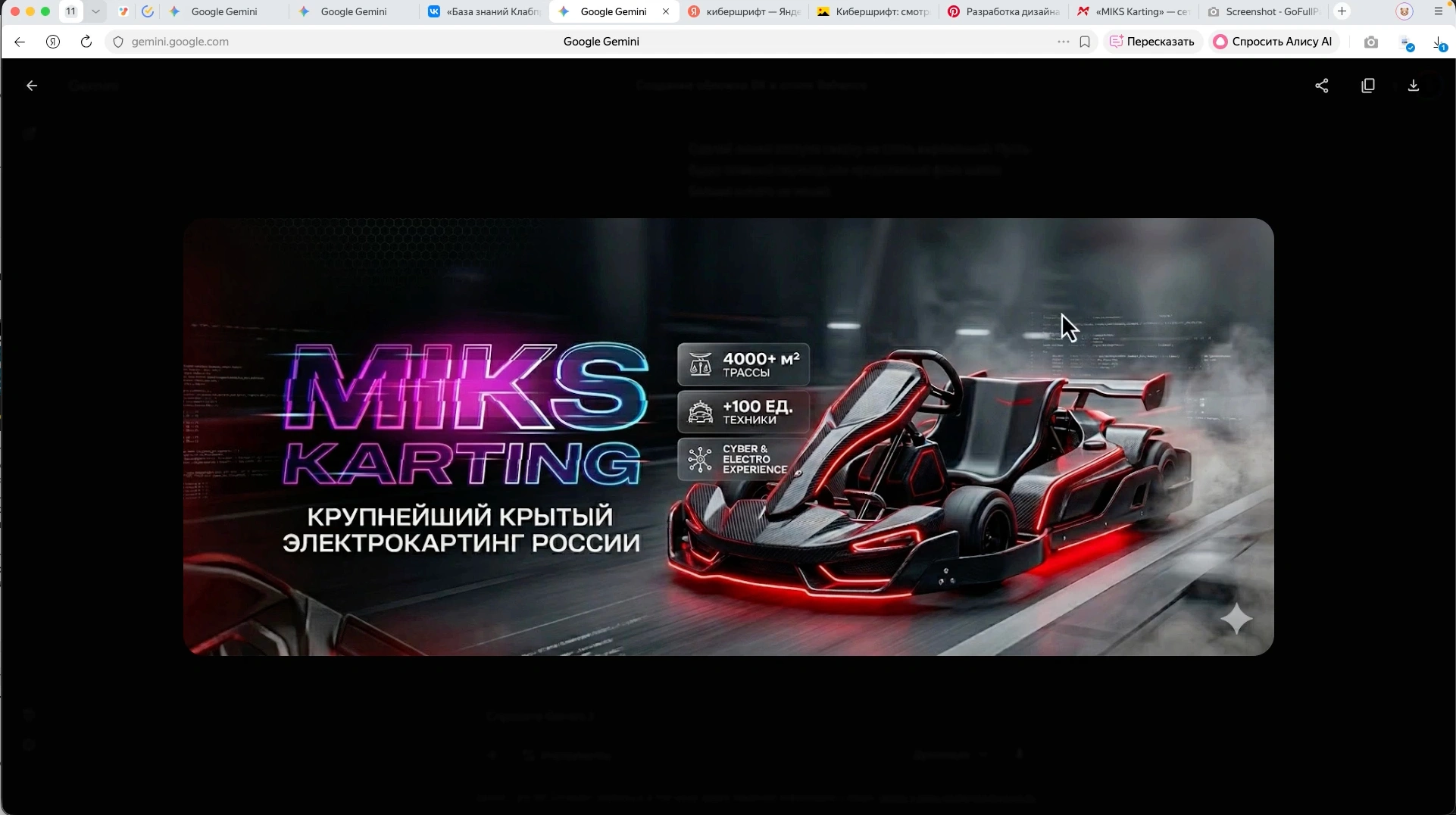The height and width of the screenshot is (815, 1456).
Task: Reload the page in the browser toolbar
Action: tap(86, 42)
